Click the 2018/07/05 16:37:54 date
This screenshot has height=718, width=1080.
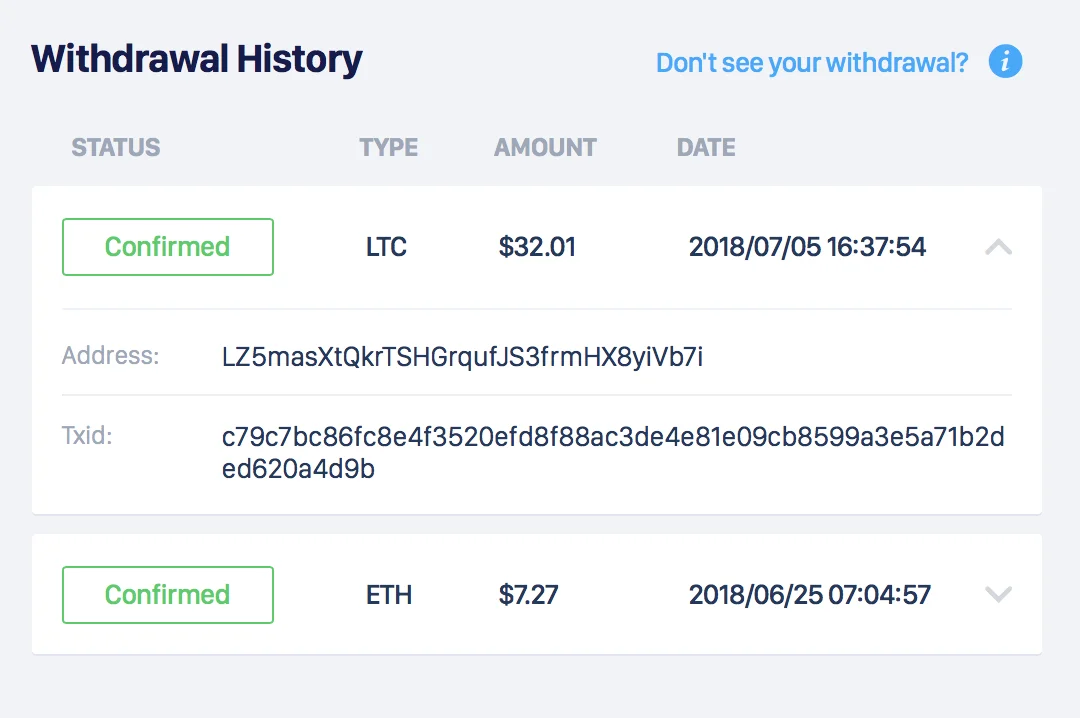click(x=807, y=247)
